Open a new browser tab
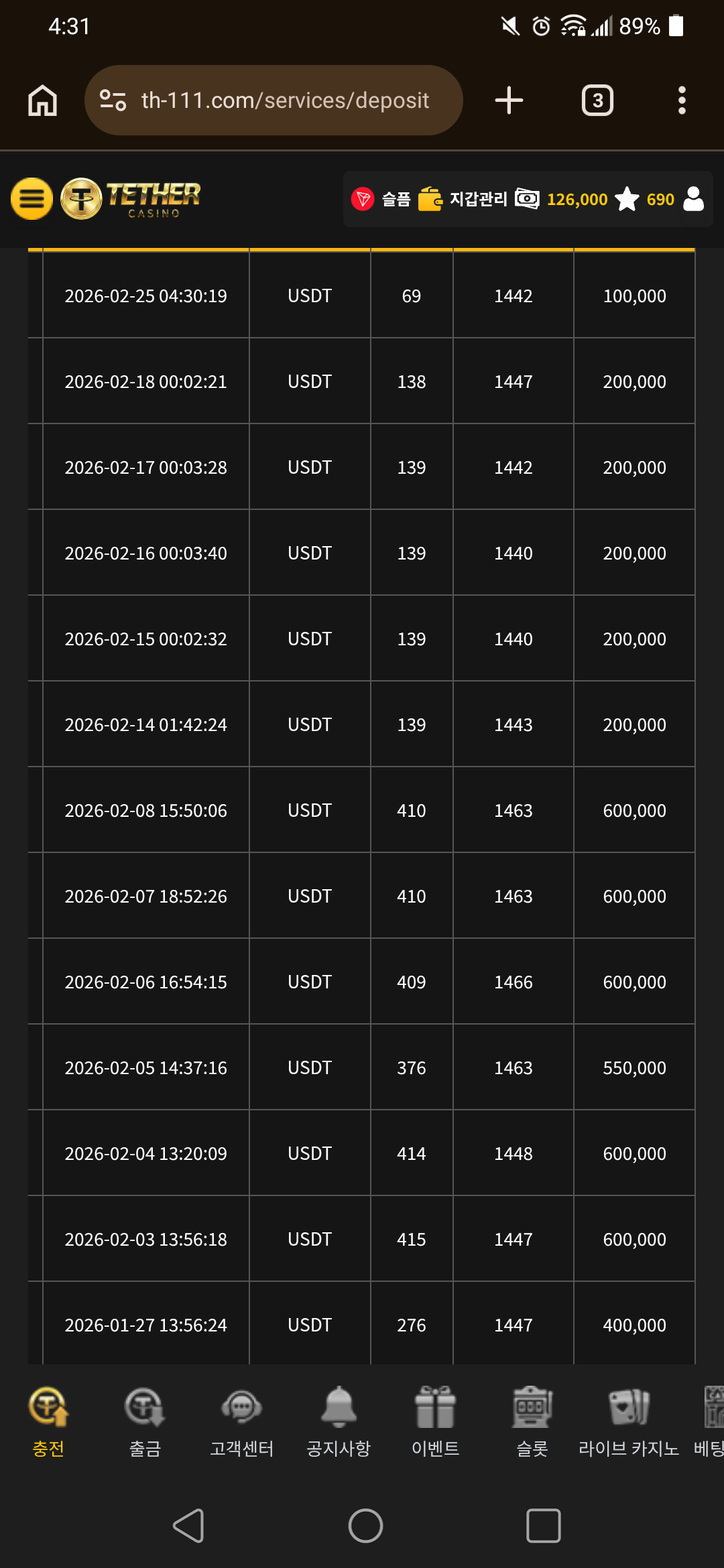 click(x=509, y=101)
